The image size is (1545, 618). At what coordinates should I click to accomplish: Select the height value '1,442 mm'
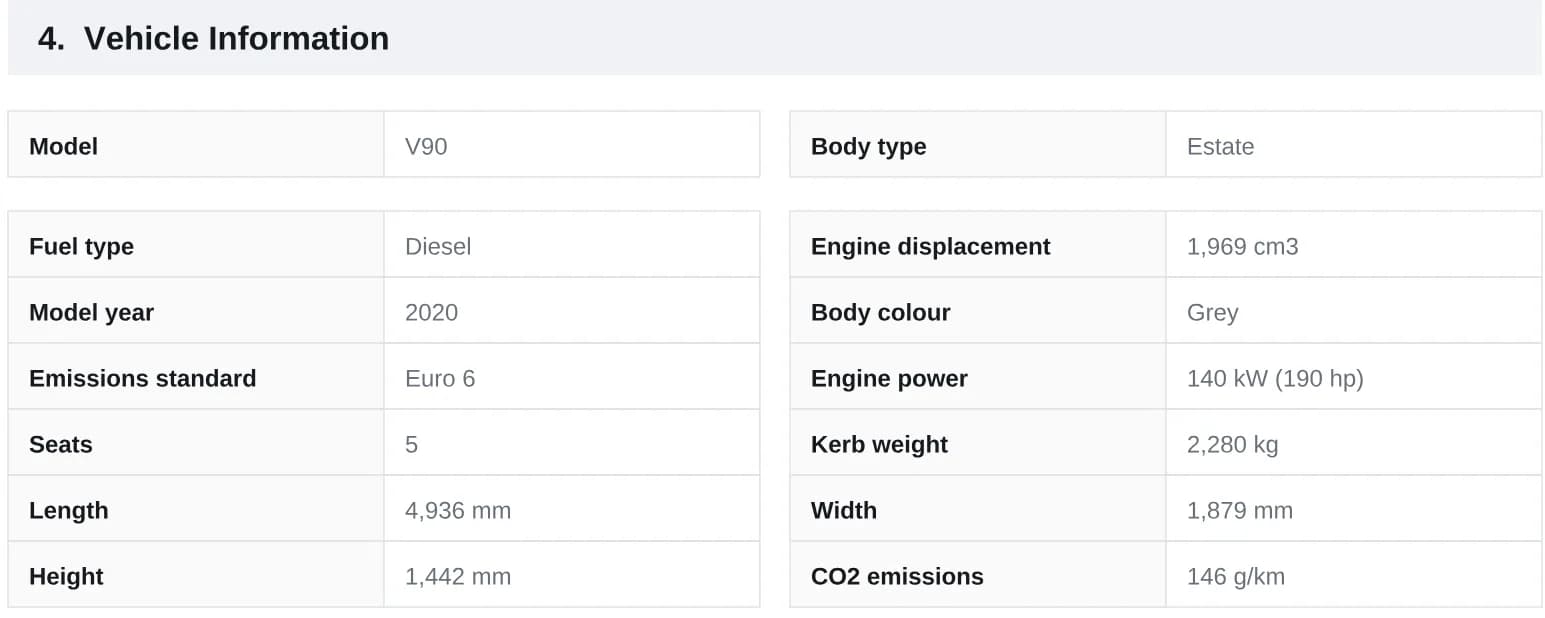[x=458, y=576]
